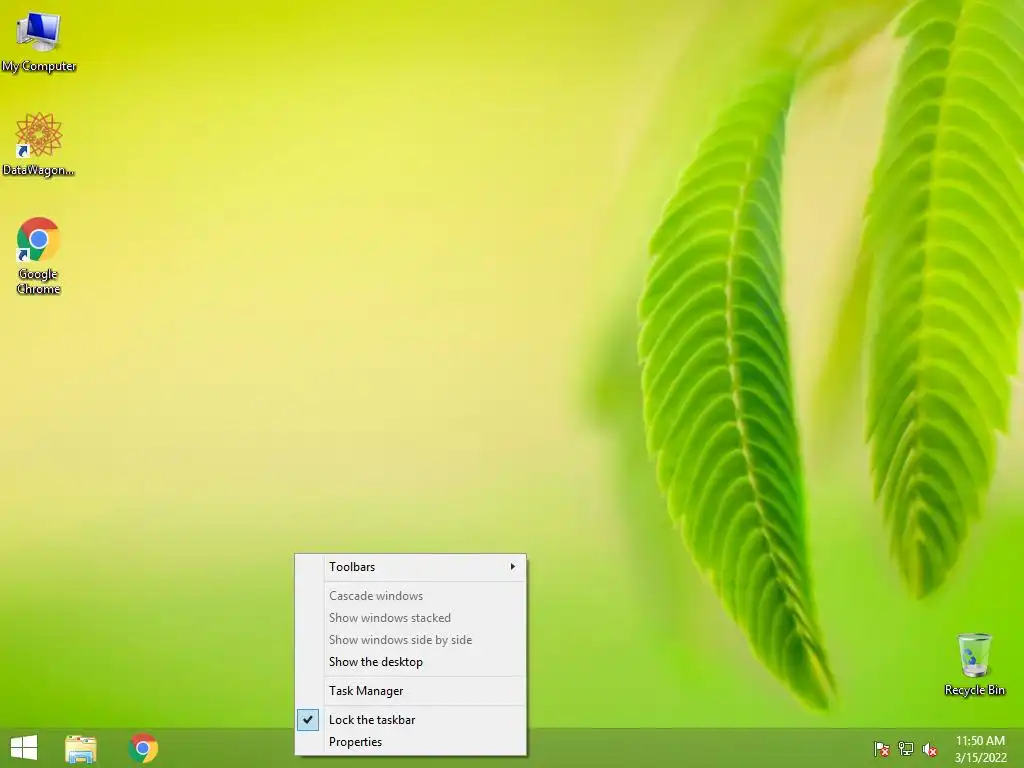Select the Recycle Bin icon
Screen dimensions: 1024x768
[974, 664]
